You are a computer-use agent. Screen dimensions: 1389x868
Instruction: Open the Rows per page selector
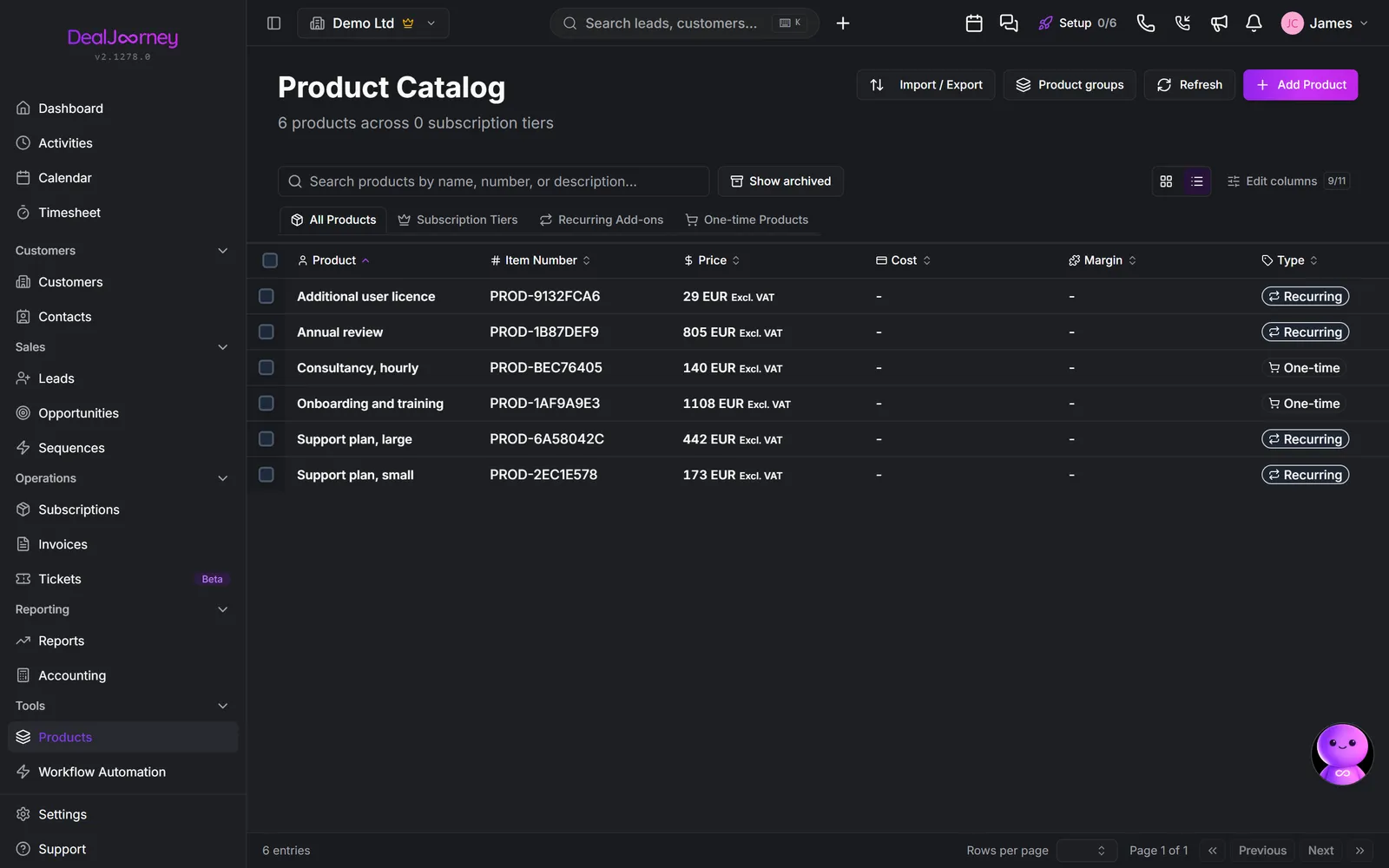[1085, 851]
